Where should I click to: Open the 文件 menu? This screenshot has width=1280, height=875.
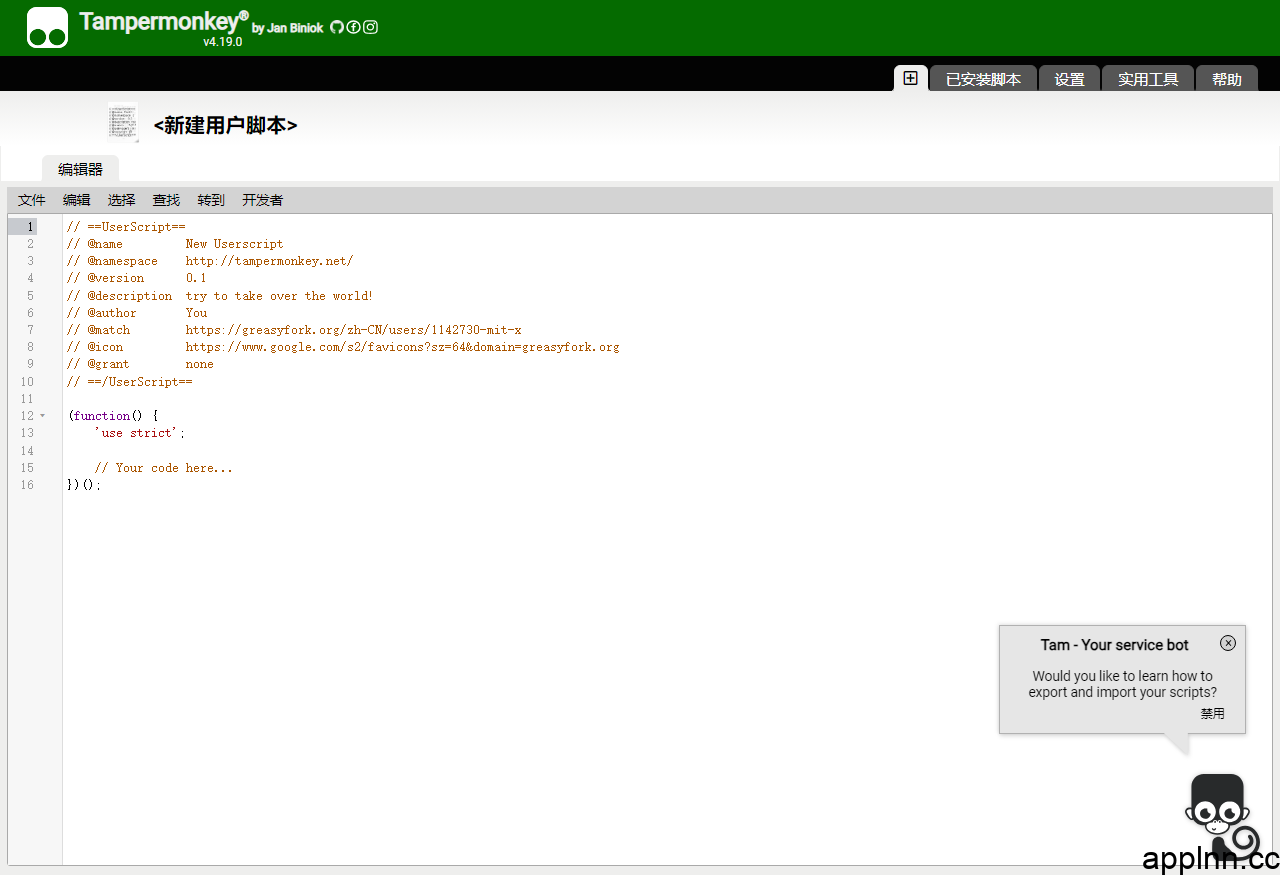tap(32, 200)
